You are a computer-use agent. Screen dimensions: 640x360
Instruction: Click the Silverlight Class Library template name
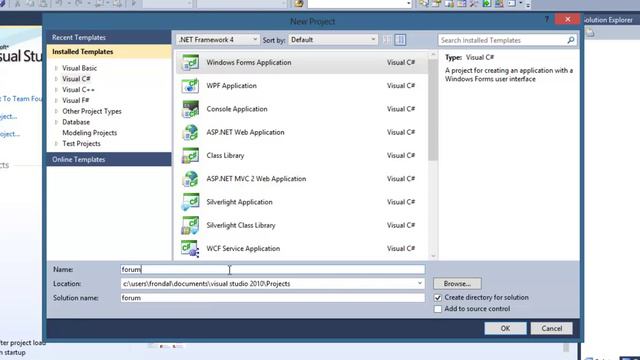tap(241, 225)
